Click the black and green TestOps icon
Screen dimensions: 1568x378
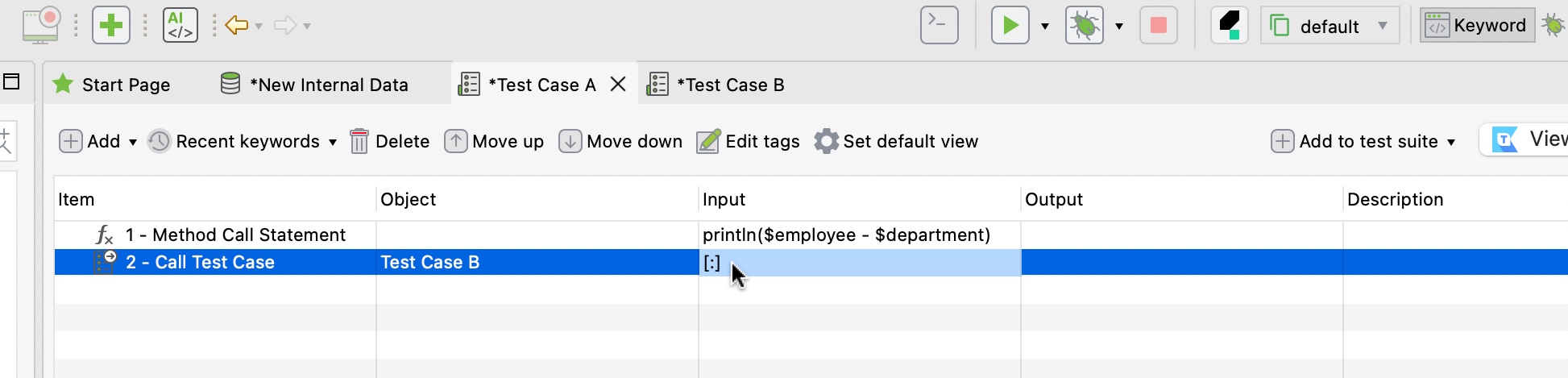[x=1229, y=26]
